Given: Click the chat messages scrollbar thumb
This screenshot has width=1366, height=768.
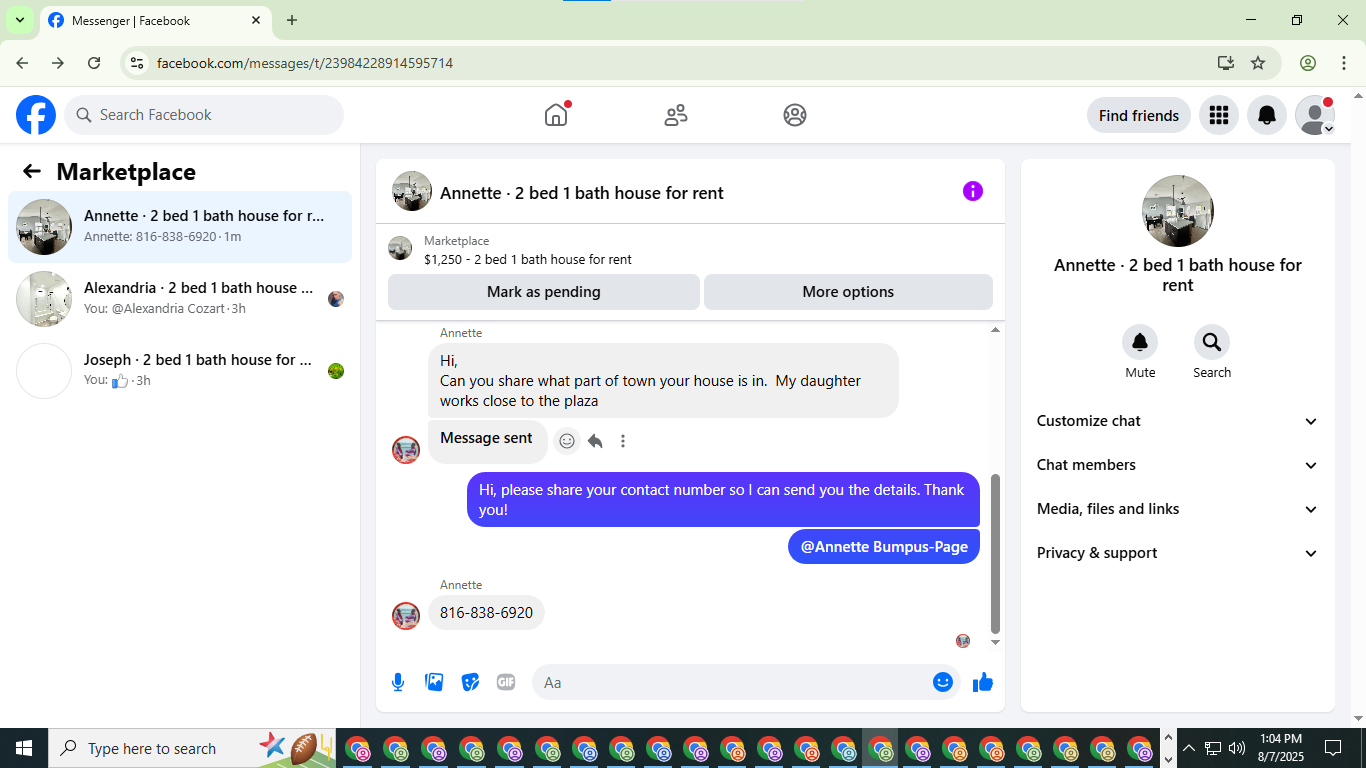Looking at the screenshot, I should 995,554.
